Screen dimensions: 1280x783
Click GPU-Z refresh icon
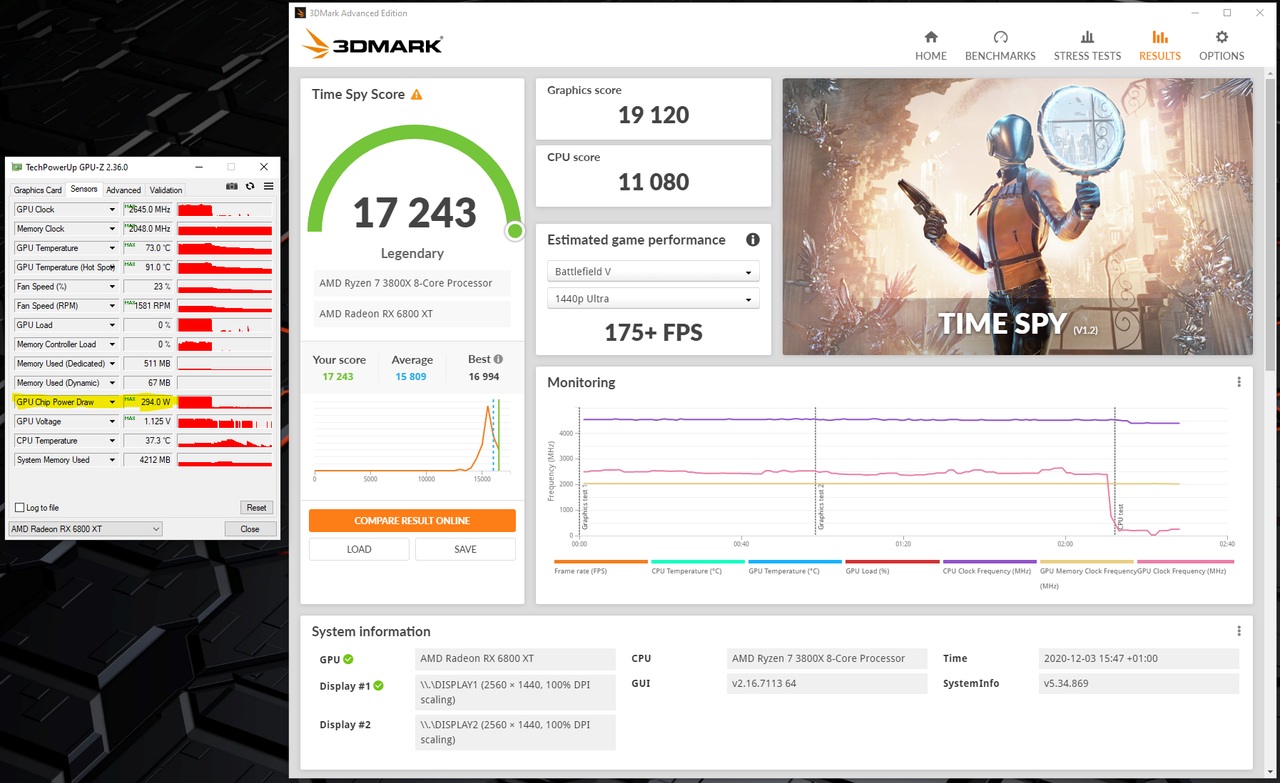point(250,186)
